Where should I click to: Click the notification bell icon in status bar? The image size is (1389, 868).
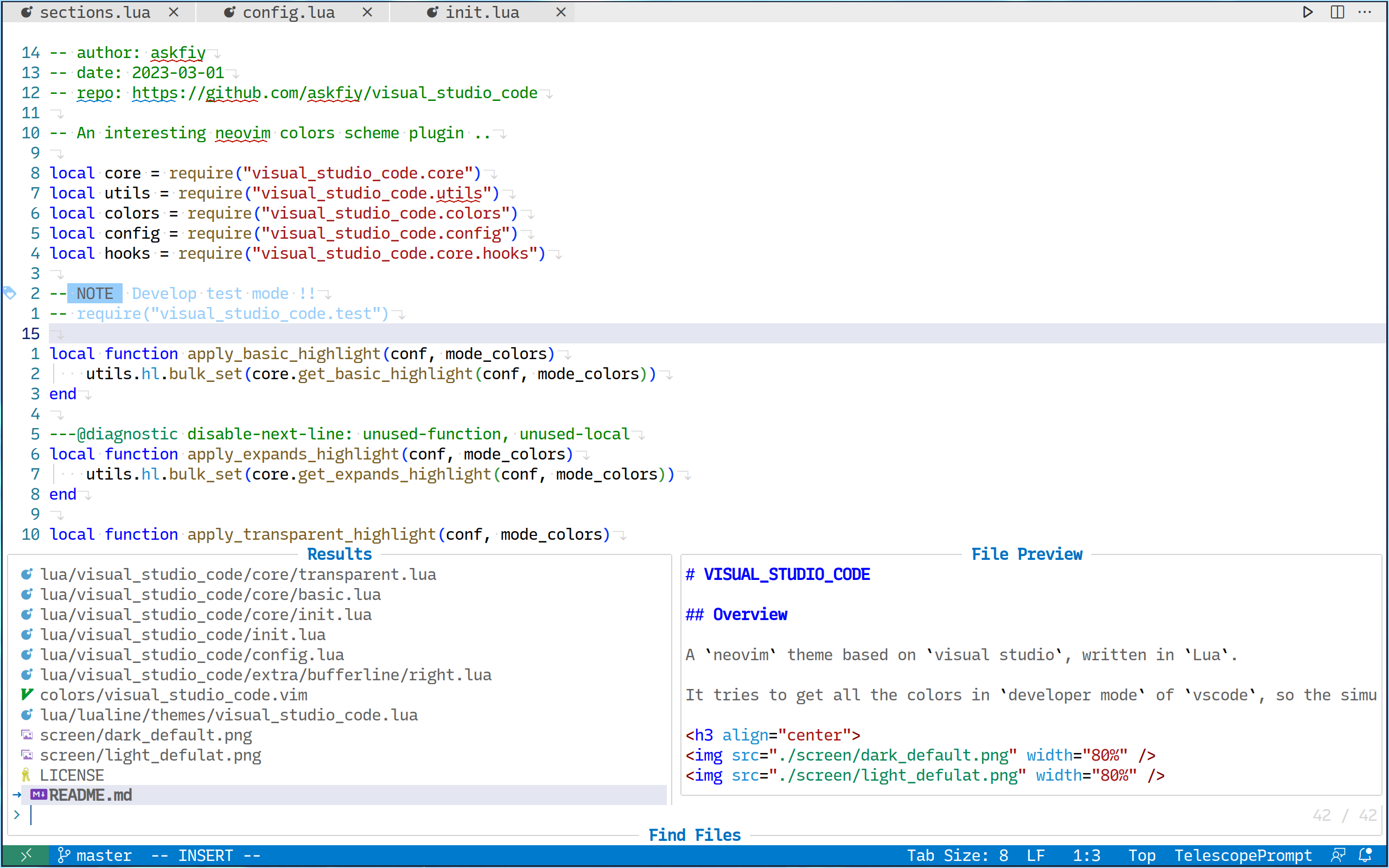1366,856
